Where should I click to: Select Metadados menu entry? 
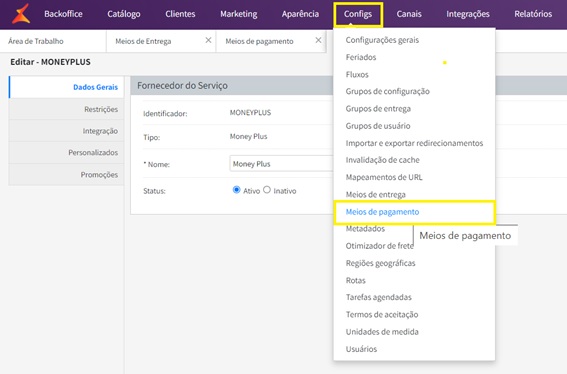(x=365, y=229)
